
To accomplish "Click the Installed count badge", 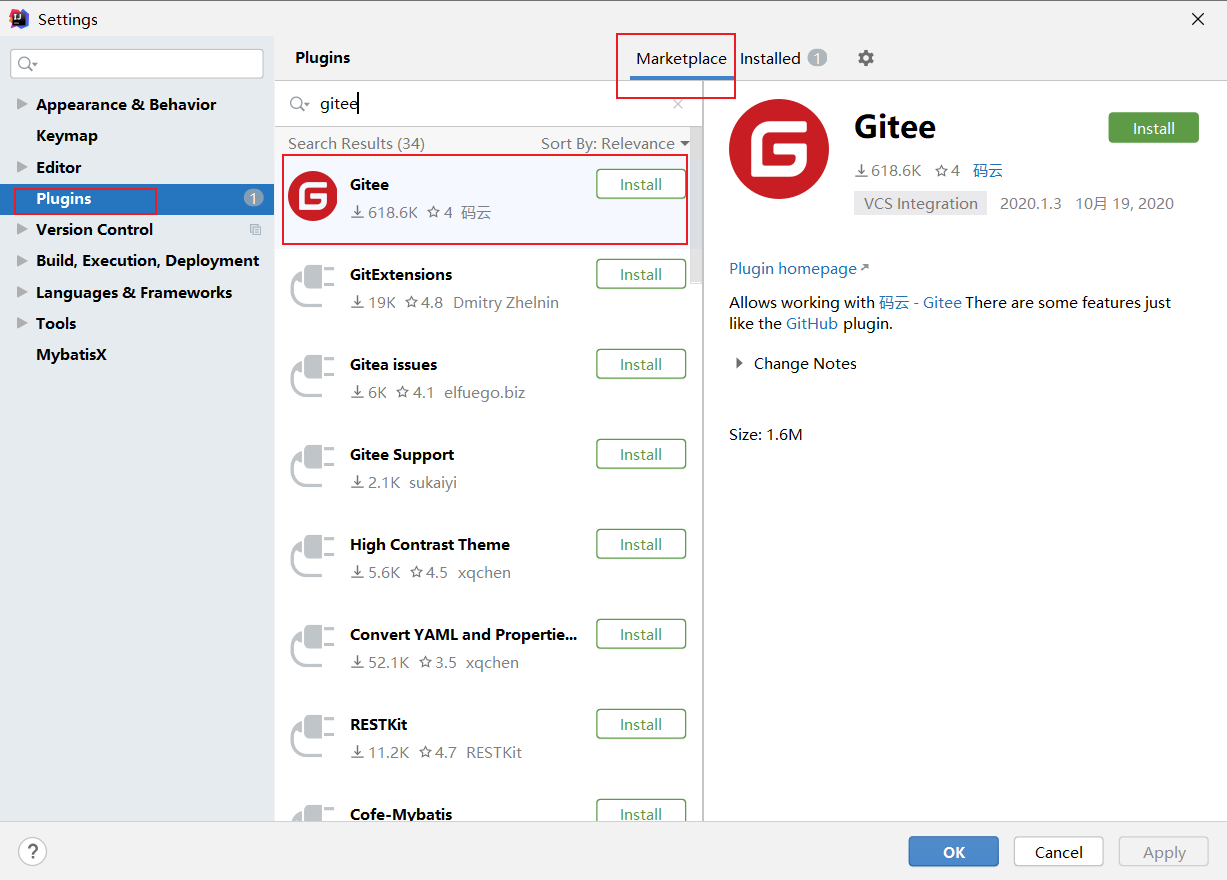I will tap(817, 58).
